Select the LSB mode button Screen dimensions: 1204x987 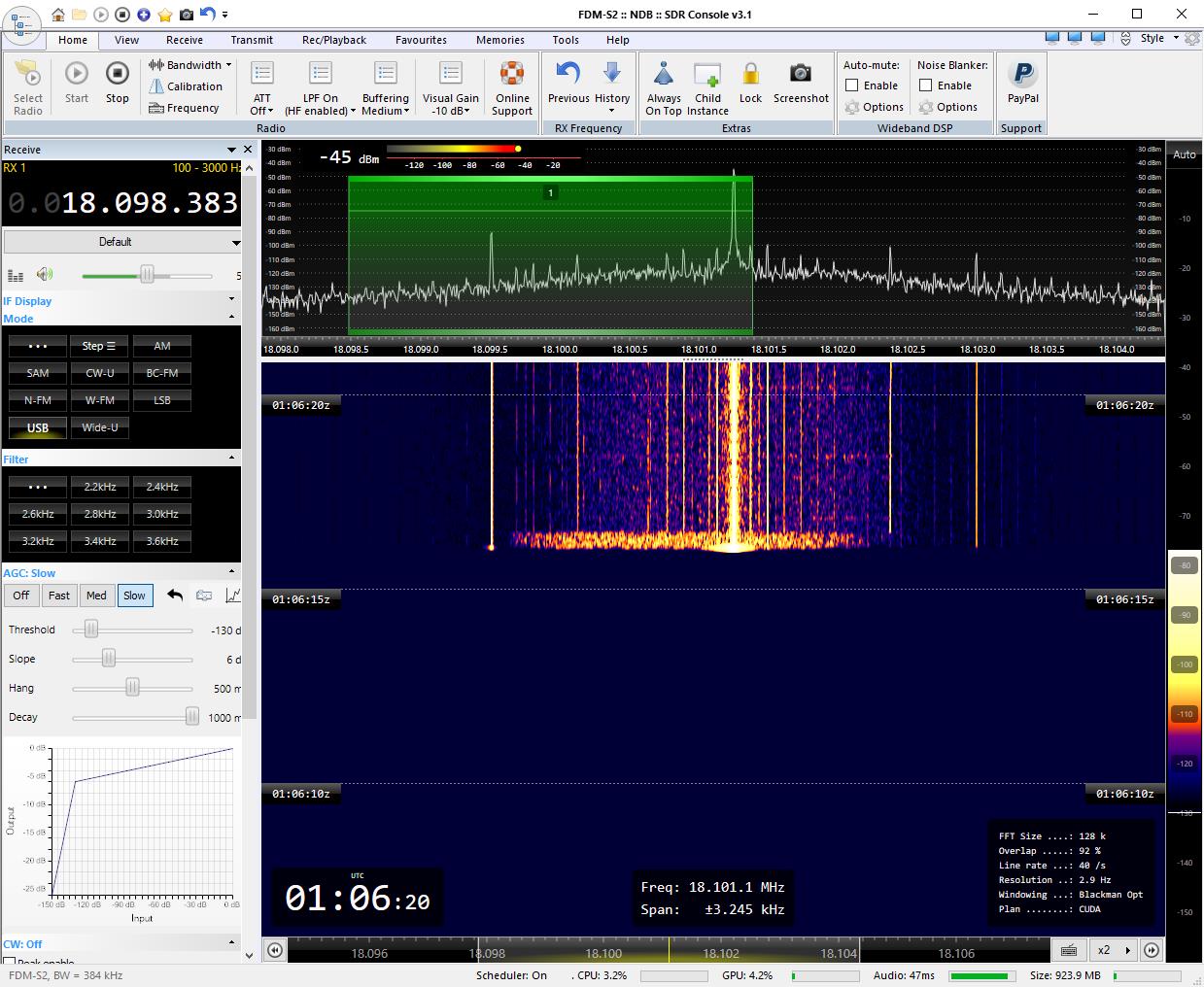162,400
